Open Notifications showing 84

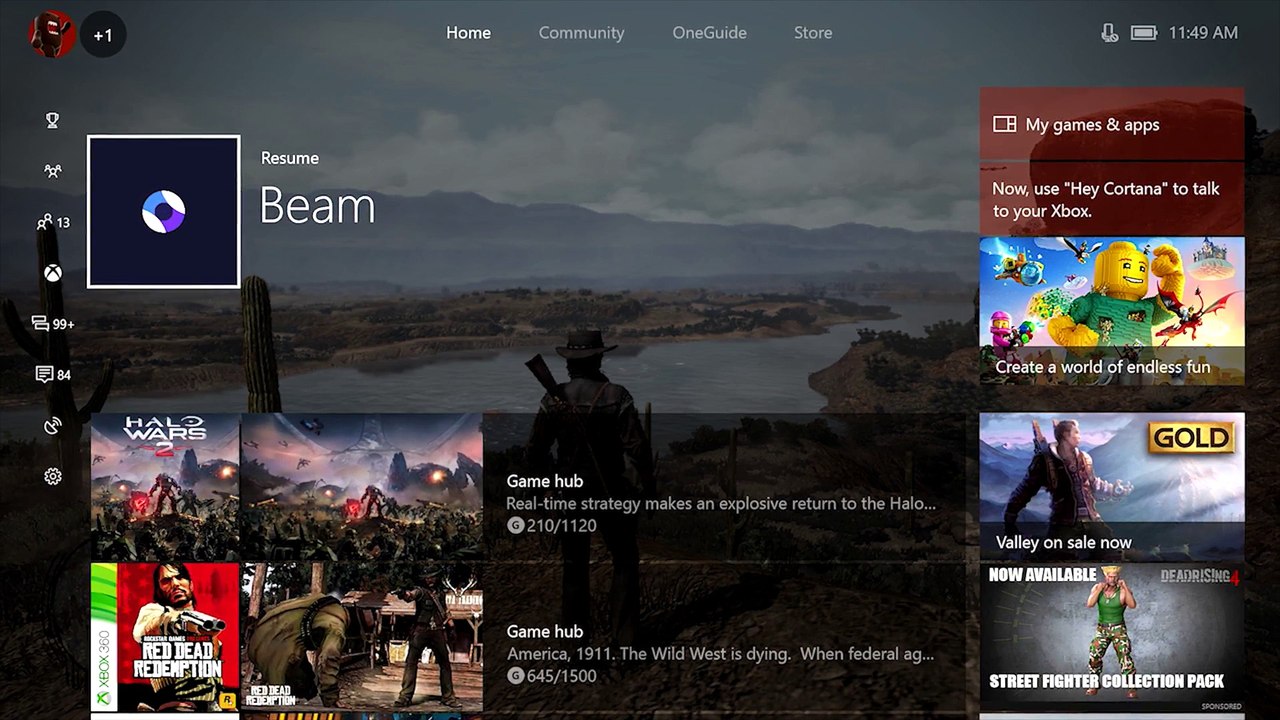point(52,375)
